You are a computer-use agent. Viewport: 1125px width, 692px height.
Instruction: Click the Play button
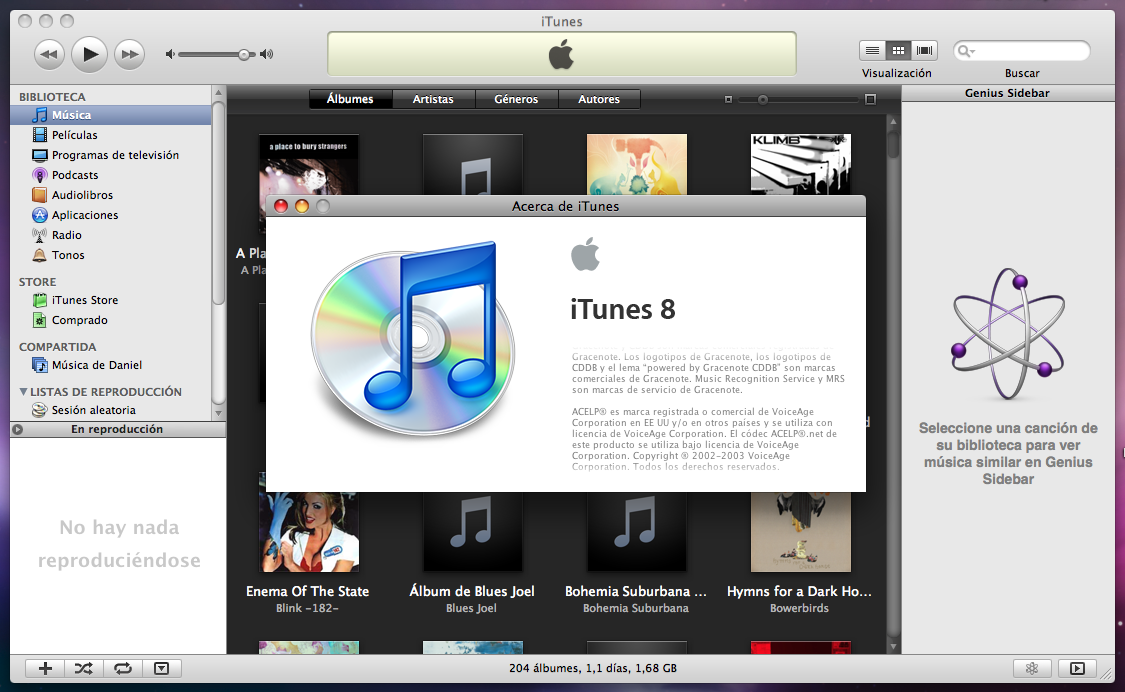(x=90, y=54)
